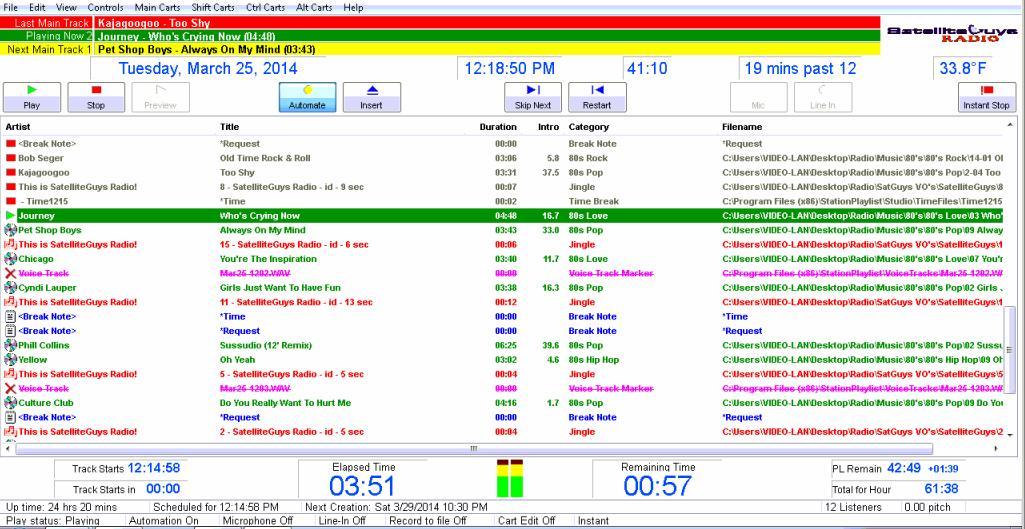The image size is (1025, 529).
Task: Open the Help menu
Action: [353, 7]
